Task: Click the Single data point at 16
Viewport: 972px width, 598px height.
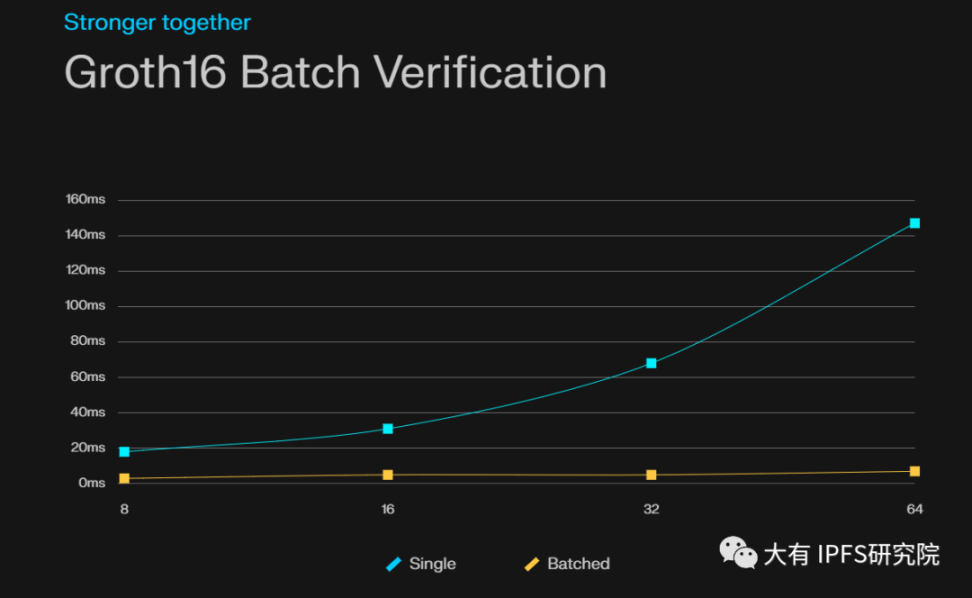Action: click(387, 429)
